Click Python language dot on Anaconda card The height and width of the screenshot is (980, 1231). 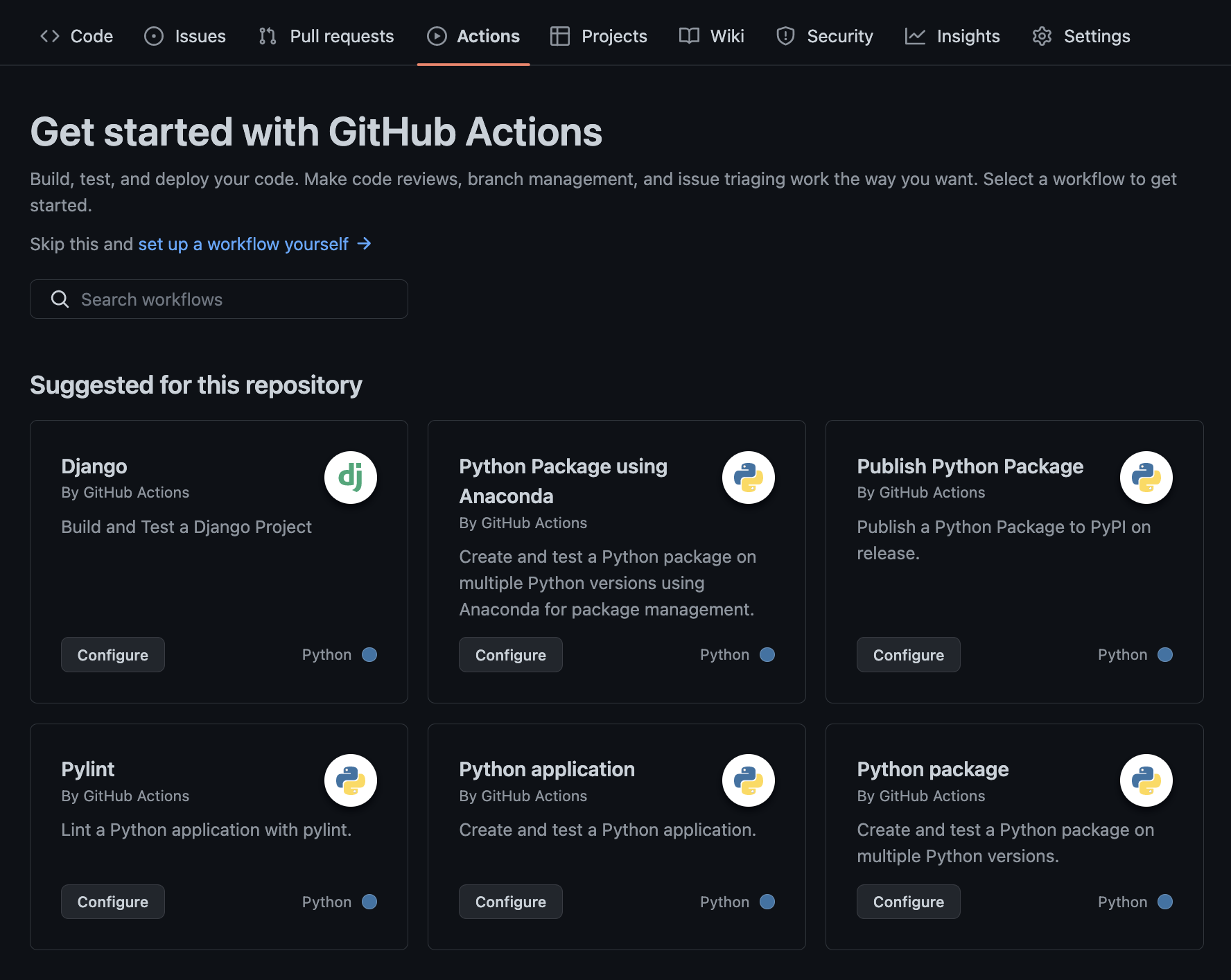(767, 654)
